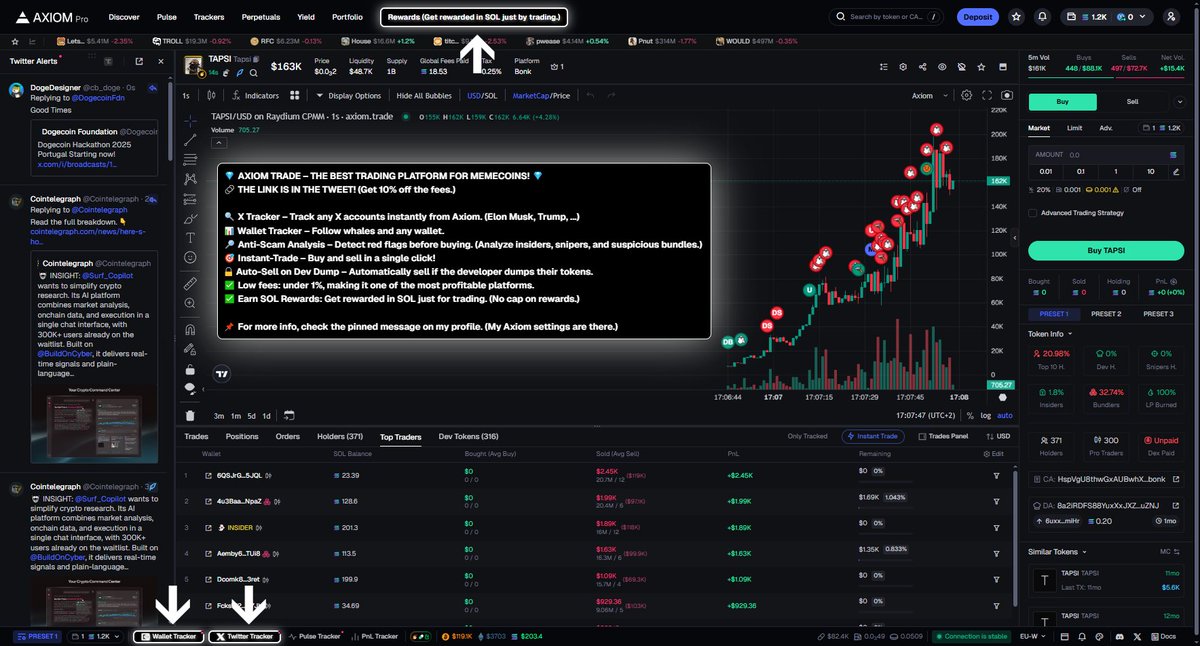Open the Trades tab below chart
This screenshot has width=1200, height=646.
(196, 437)
